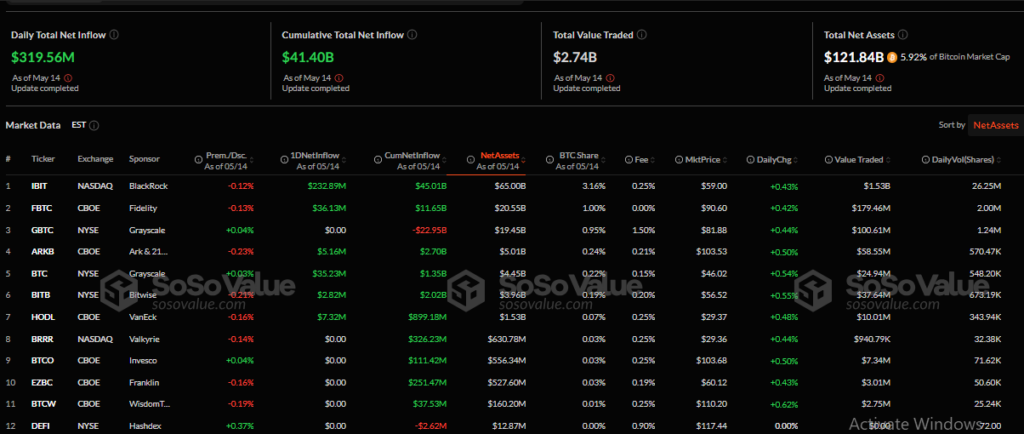Open the BTCO ticker link
The height and width of the screenshot is (434, 1024).
point(42,360)
